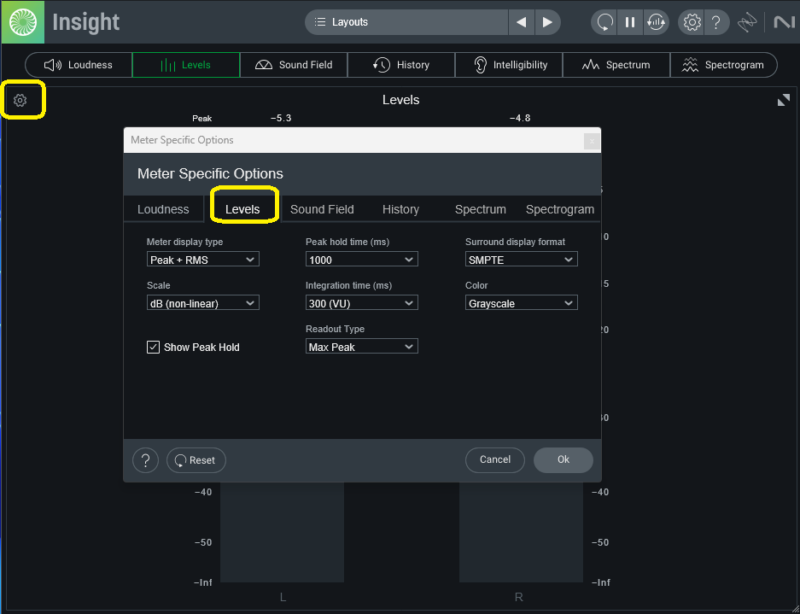Go to the previous layout
Image resolution: width=800 pixels, height=614 pixels.
tap(521, 22)
